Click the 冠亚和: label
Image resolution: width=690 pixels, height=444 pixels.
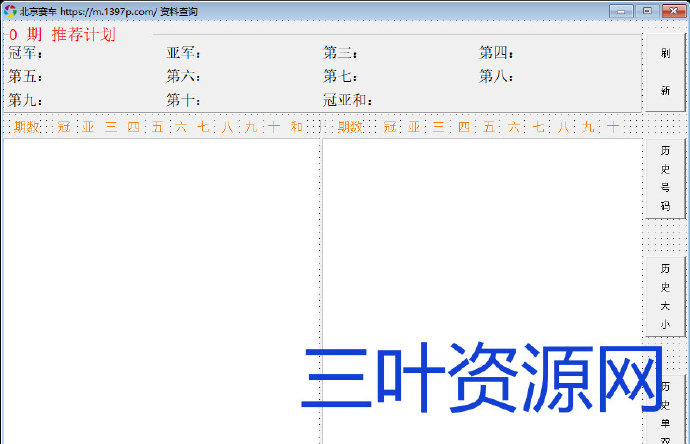[x=348, y=100]
